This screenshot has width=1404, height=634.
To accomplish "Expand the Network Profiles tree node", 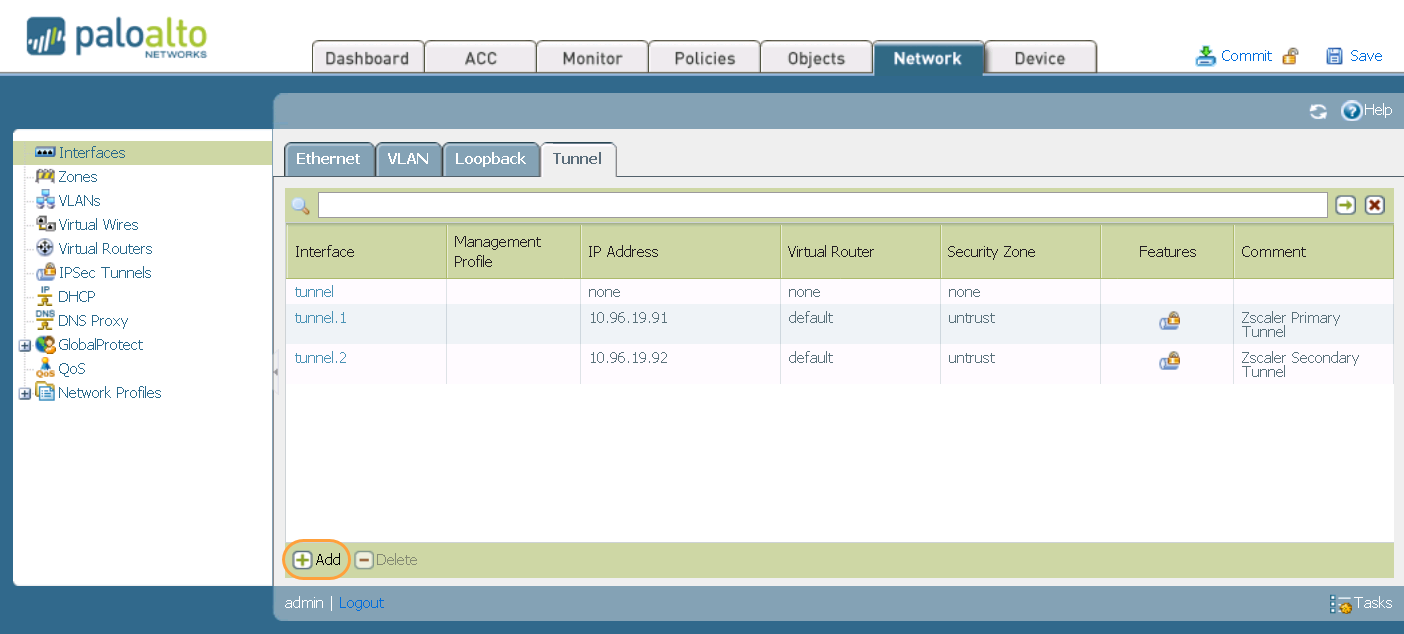I will tap(24, 393).
